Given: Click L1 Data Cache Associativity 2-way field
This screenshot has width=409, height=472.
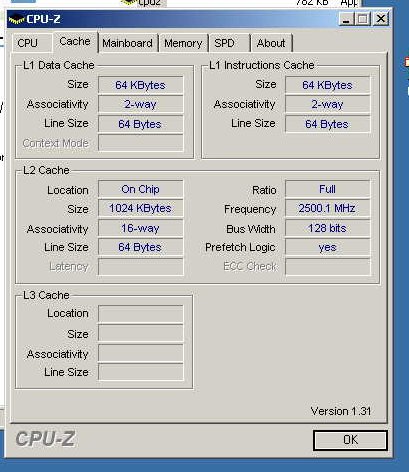Looking at the screenshot, I should pyautogui.click(x=141, y=104).
